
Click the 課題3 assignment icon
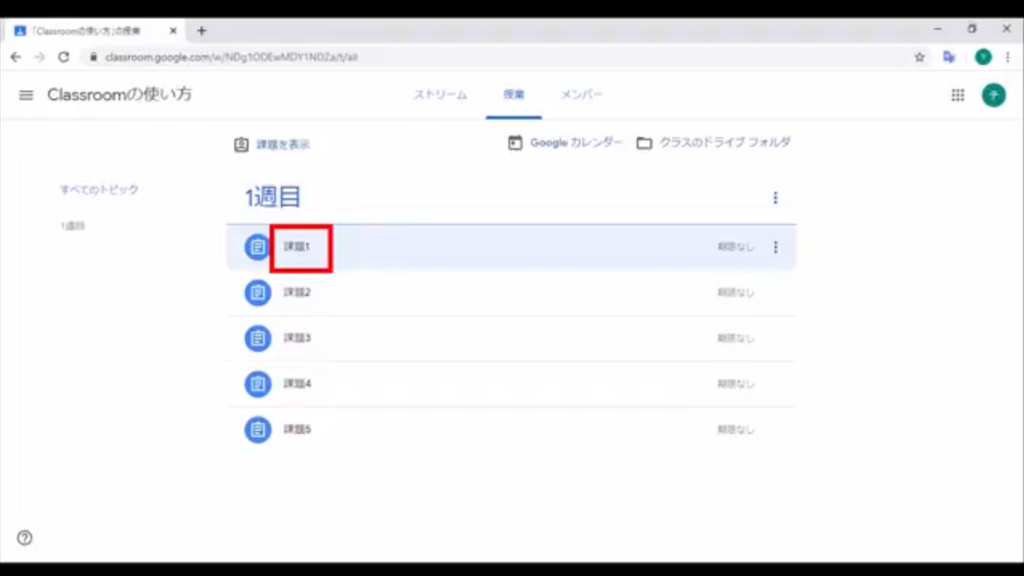[x=257, y=338]
